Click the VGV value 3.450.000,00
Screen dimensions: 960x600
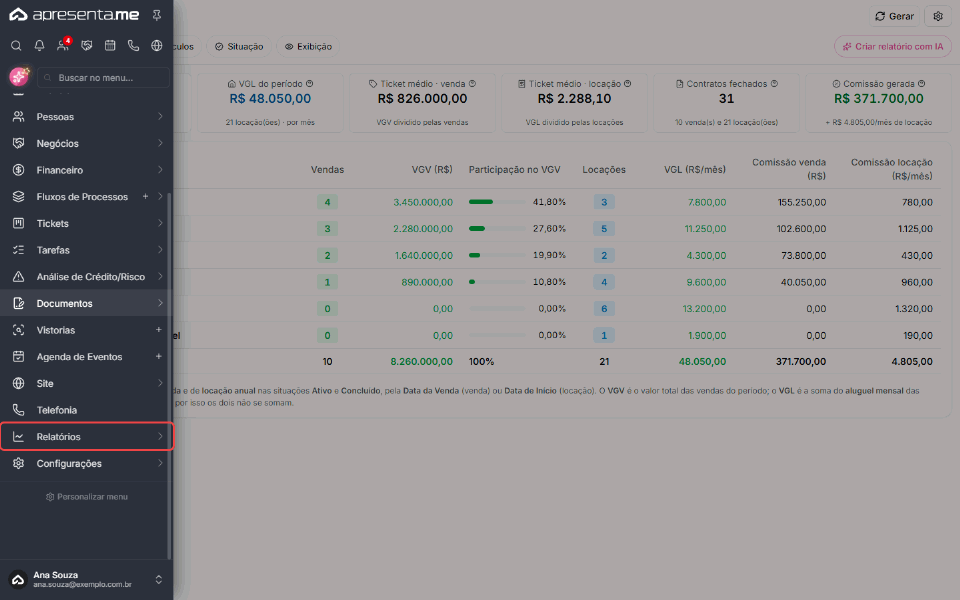pyautogui.click(x=423, y=202)
